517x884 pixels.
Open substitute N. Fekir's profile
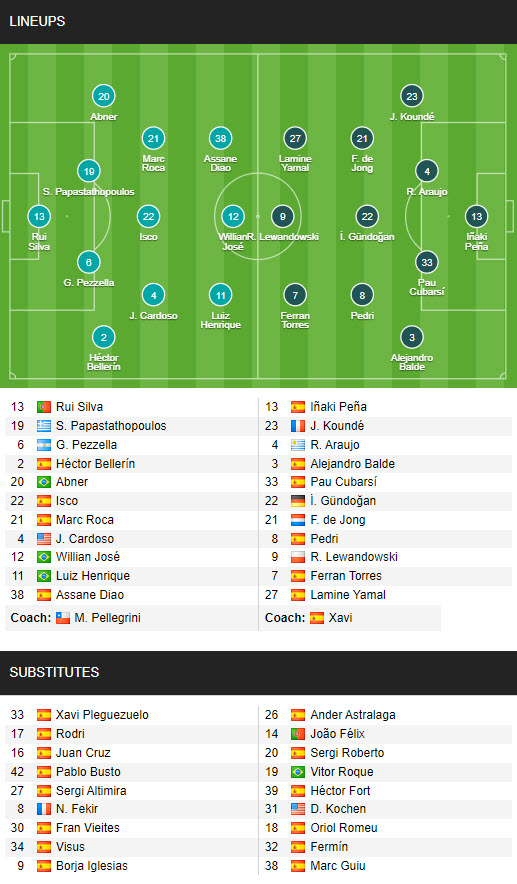click(x=77, y=809)
